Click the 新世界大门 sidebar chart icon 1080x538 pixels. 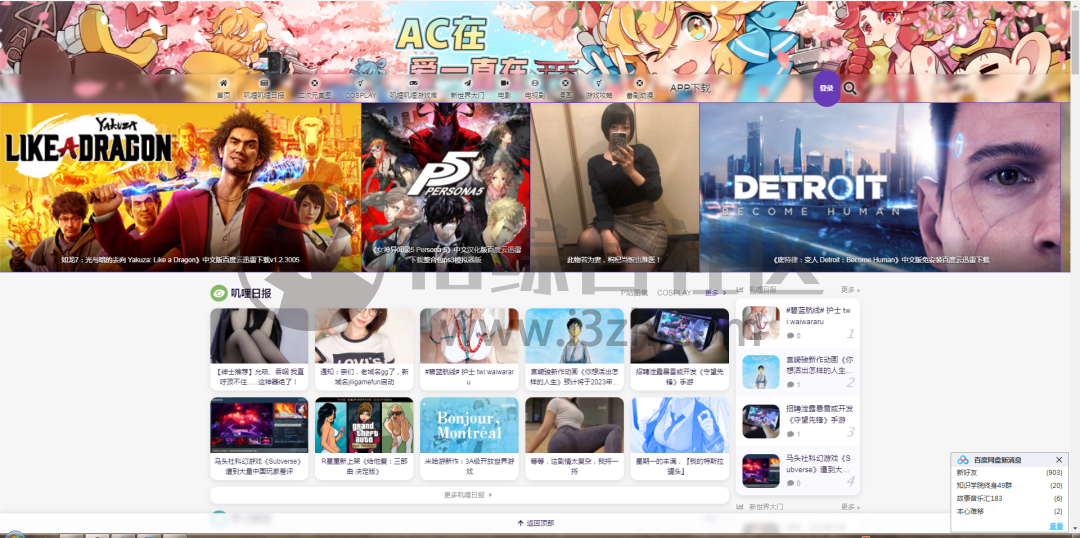(740, 507)
